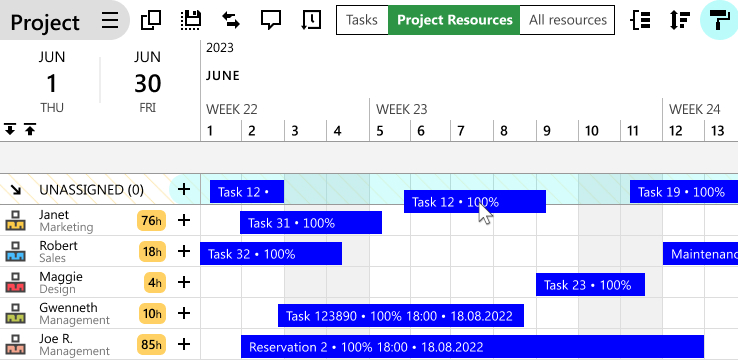Expand all rows with down arrow
Image resolution: width=738 pixels, height=360 pixels.
pyautogui.click(x=10, y=129)
